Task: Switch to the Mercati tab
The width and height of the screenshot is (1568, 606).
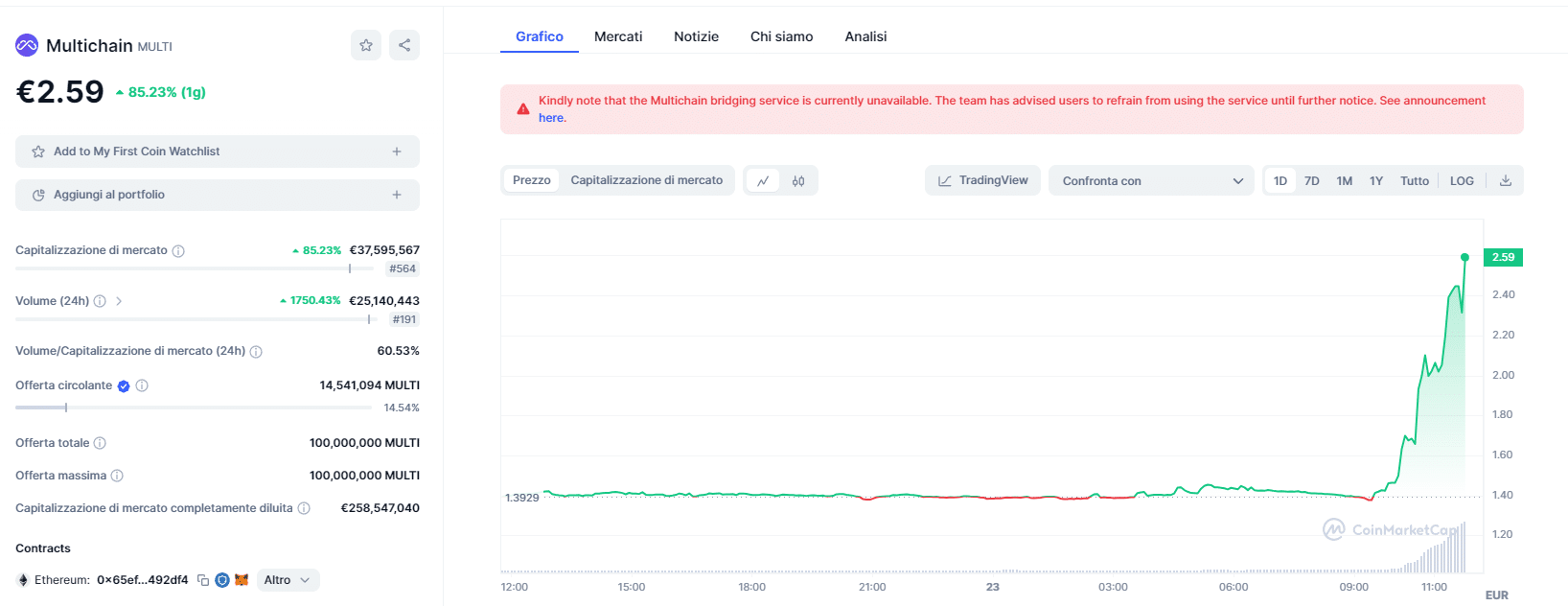Action: click(x=618, y=36)
